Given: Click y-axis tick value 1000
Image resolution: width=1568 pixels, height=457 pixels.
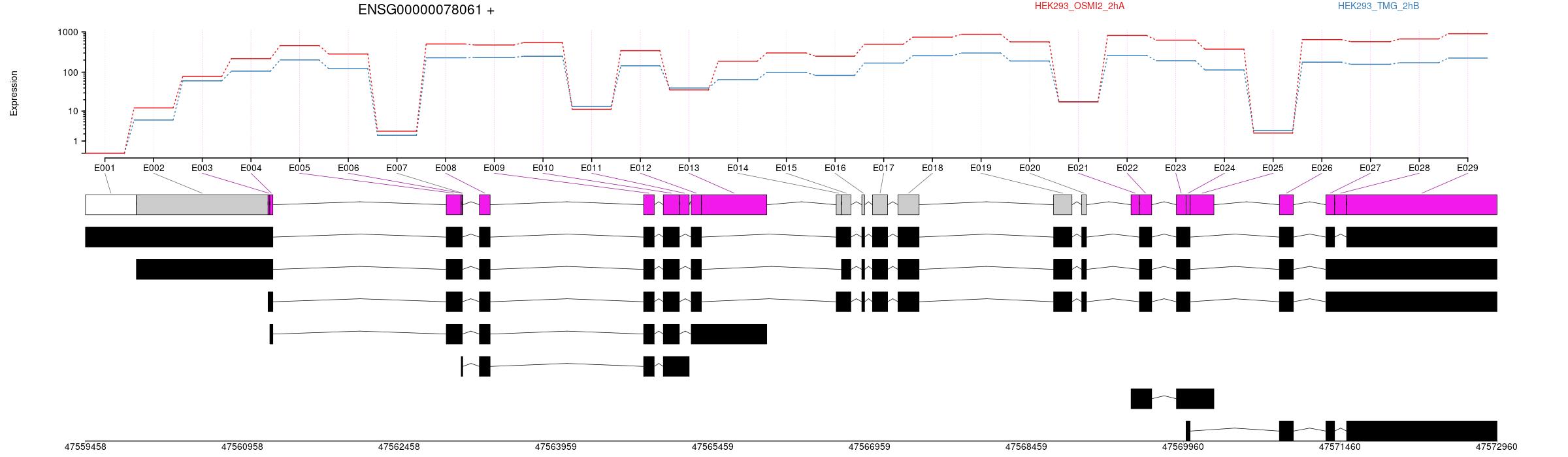Looking at the screenshot, I should click(x=67, y=33).
